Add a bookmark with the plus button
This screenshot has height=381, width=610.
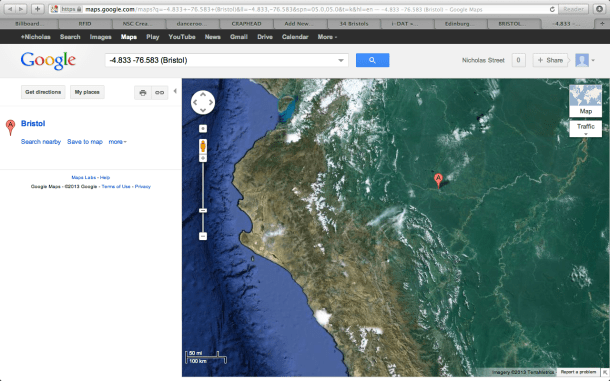[x=37, y=9]
